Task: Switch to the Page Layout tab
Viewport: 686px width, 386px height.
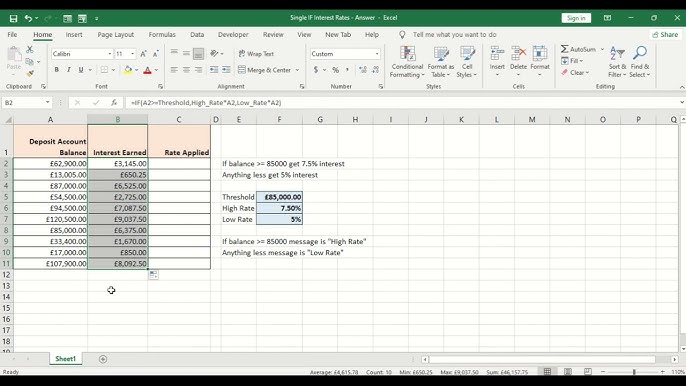Action: coord(116,35)
